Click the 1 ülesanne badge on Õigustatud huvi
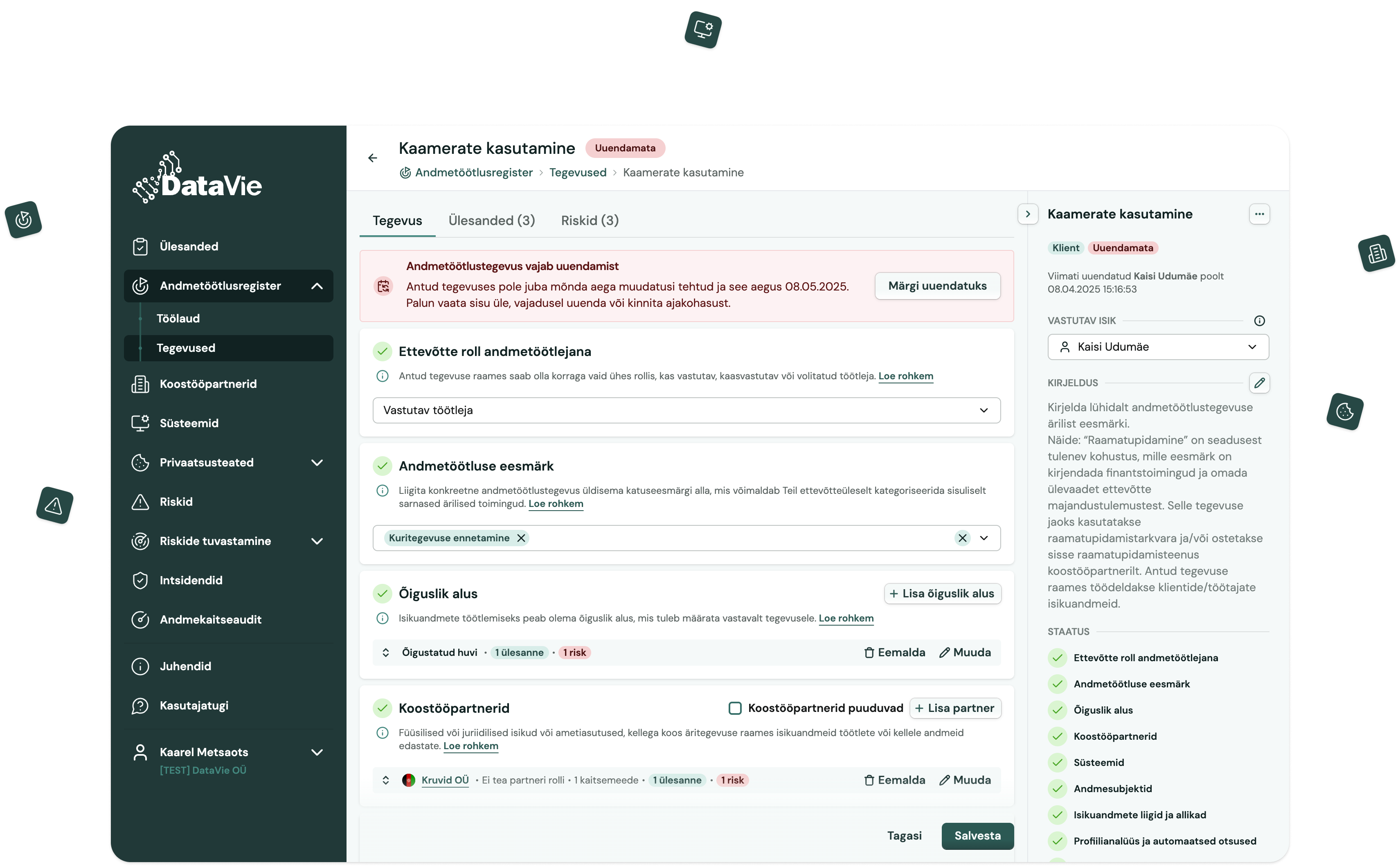This screenshot has width=1400, height=867. point(519,653)
